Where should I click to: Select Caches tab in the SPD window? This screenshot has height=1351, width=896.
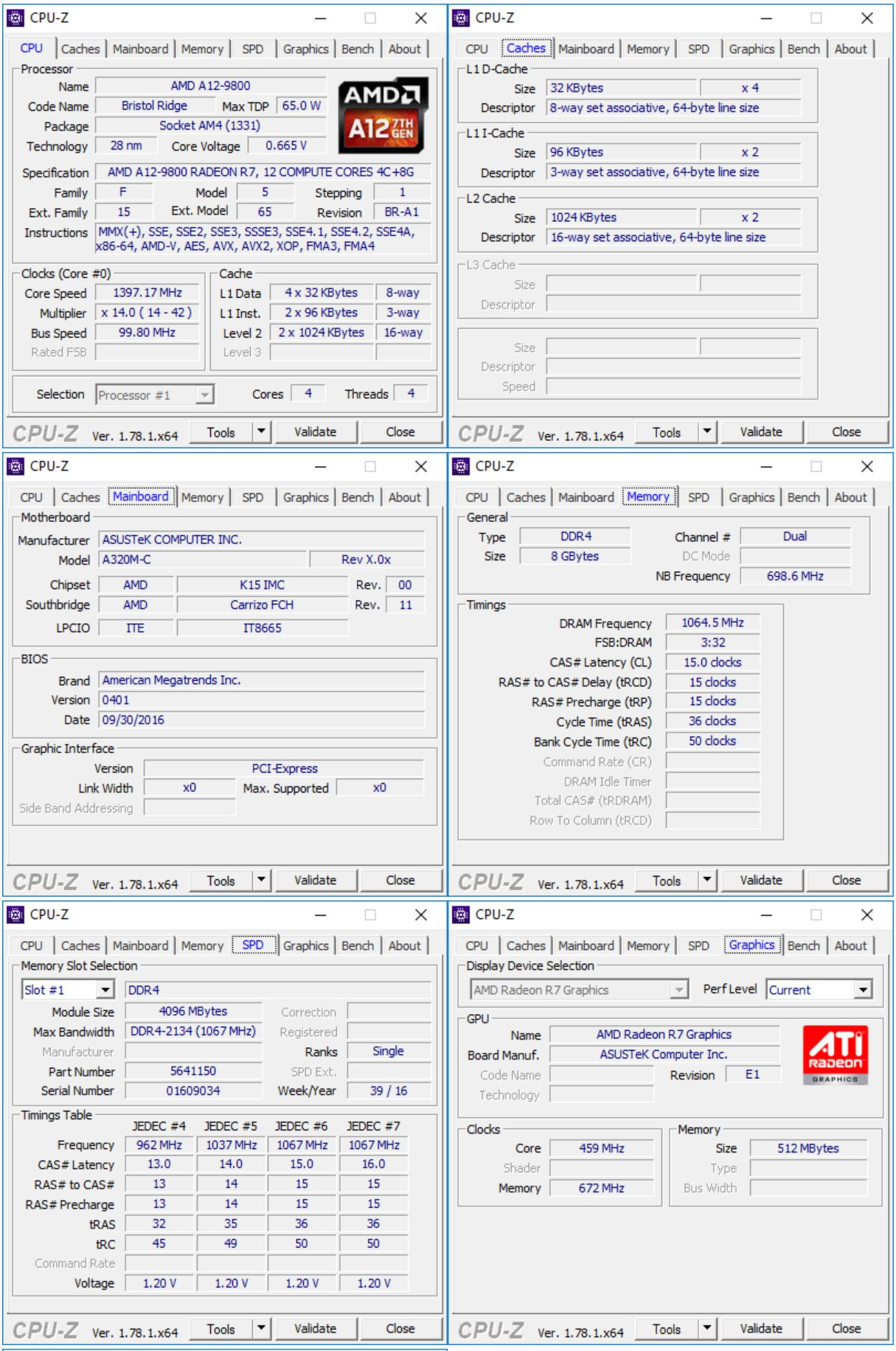[x=80, y=945]
